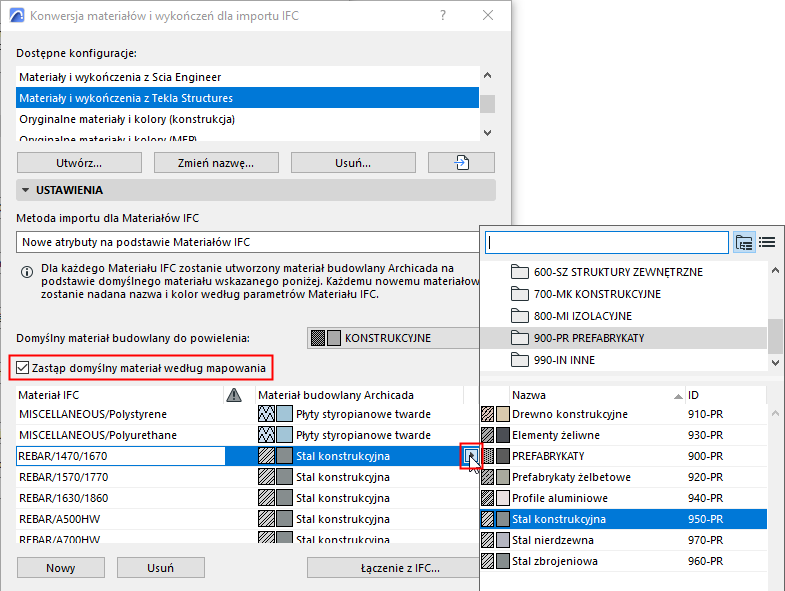785x591 pixels.
Task: Choose Stal nierdzewna from the material list
Action: [624, 540]
